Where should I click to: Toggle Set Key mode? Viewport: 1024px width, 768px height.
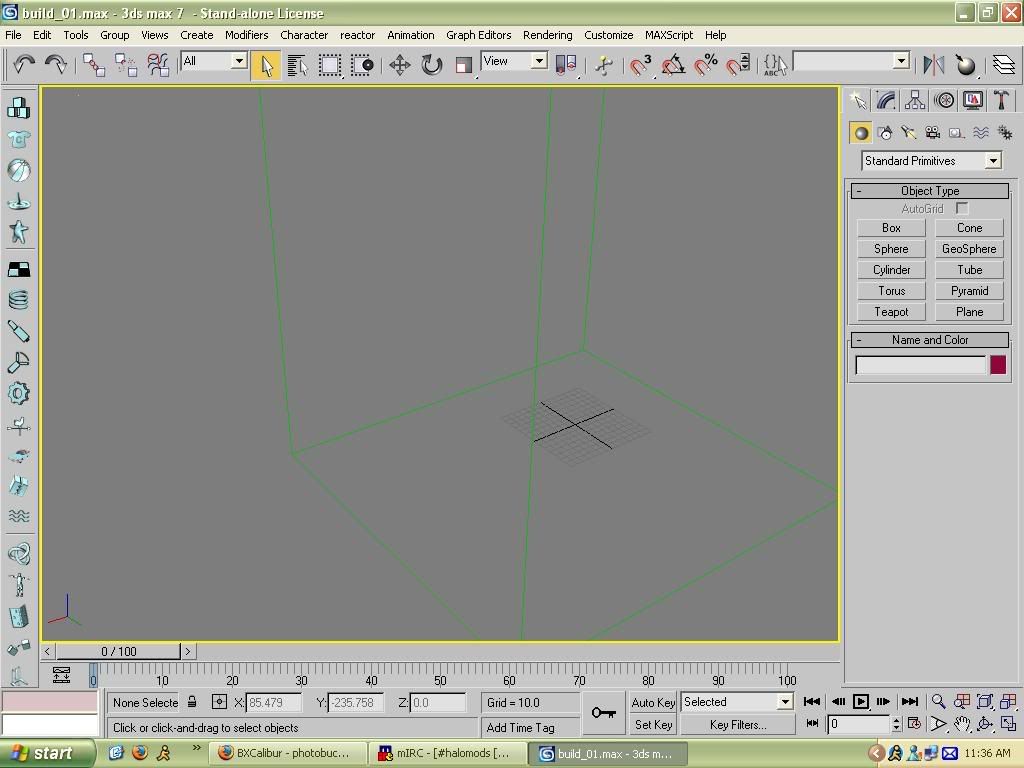pyautogui.click(x=653, y=725)
